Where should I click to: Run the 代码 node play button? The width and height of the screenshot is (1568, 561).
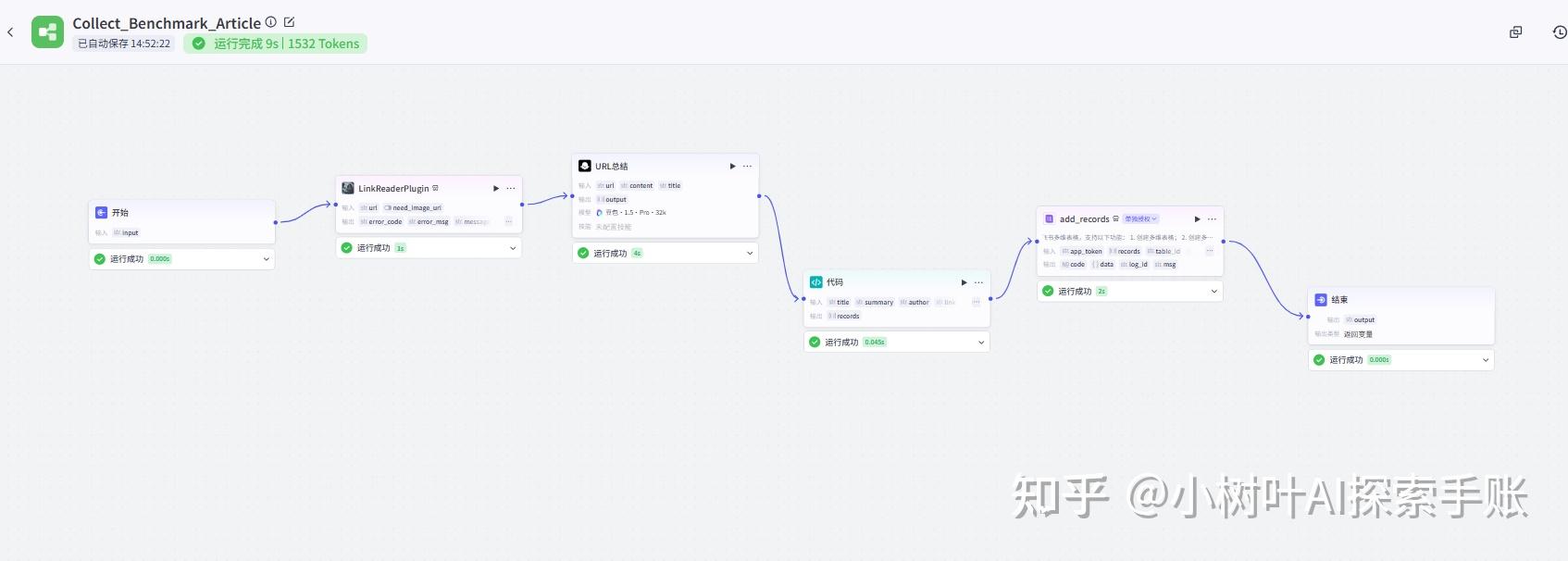coord(964,282)
